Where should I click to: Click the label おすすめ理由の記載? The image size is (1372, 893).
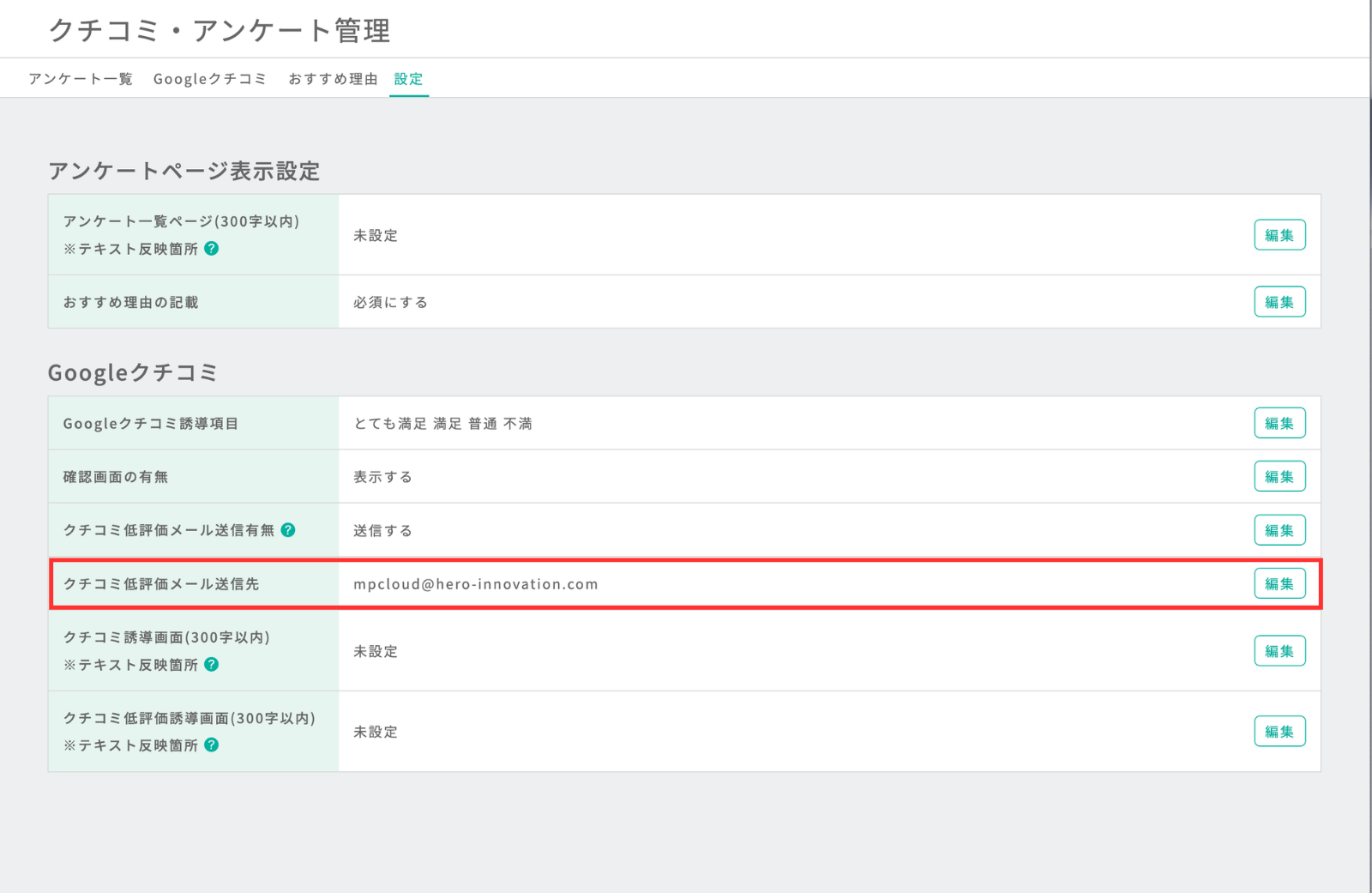click(x=130, y=302)
